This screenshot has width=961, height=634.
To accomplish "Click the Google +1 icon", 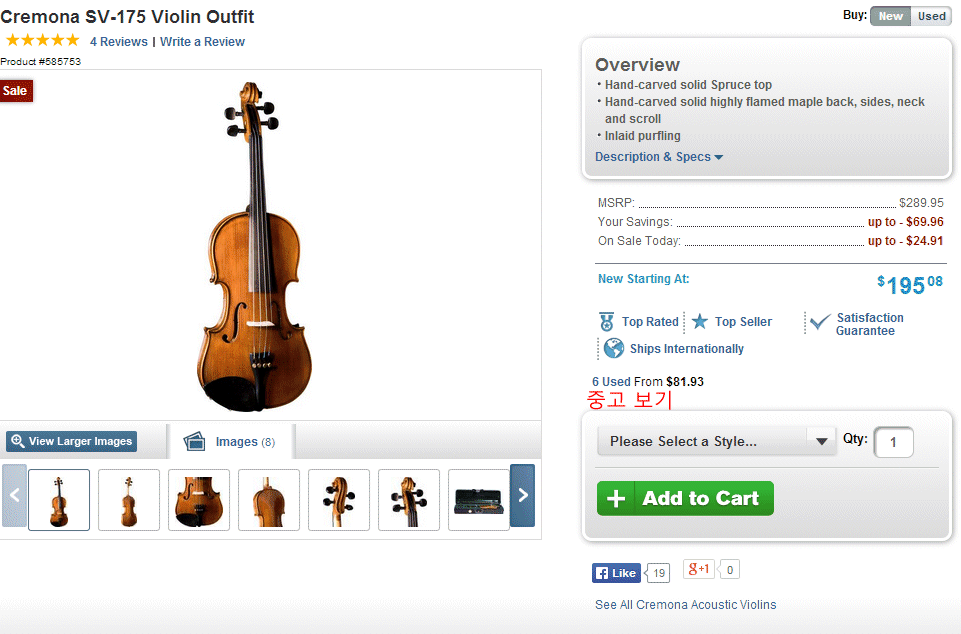I will (698, 569).
